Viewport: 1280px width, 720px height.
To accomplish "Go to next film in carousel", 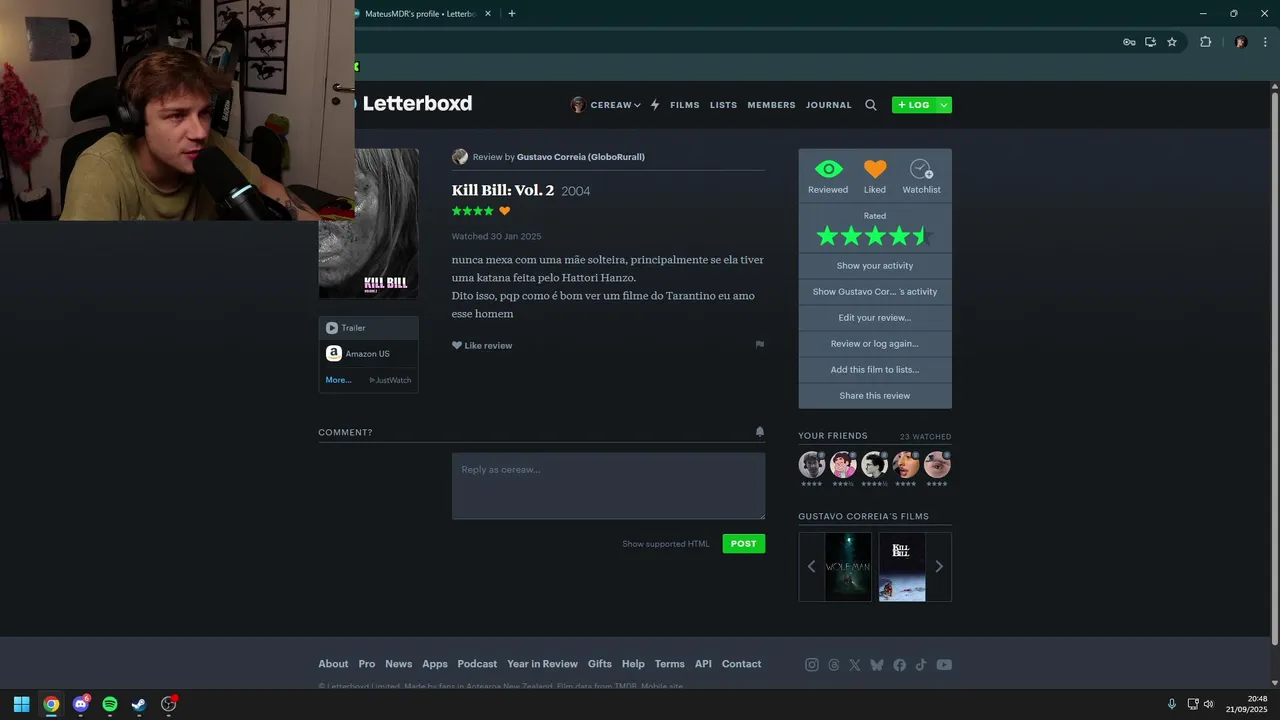I will (x=939, y=566).
